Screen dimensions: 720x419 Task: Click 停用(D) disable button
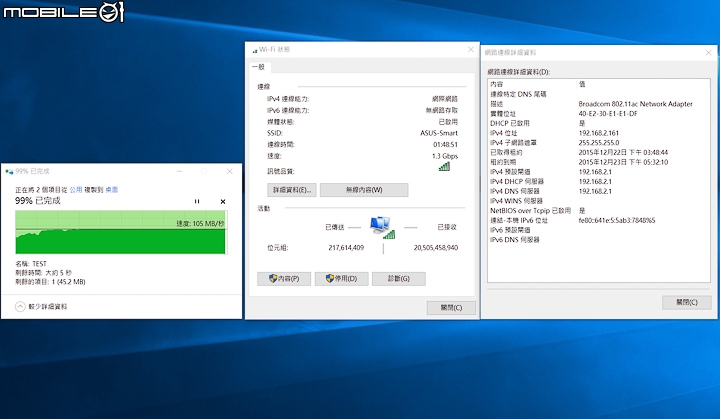[341, 278]
